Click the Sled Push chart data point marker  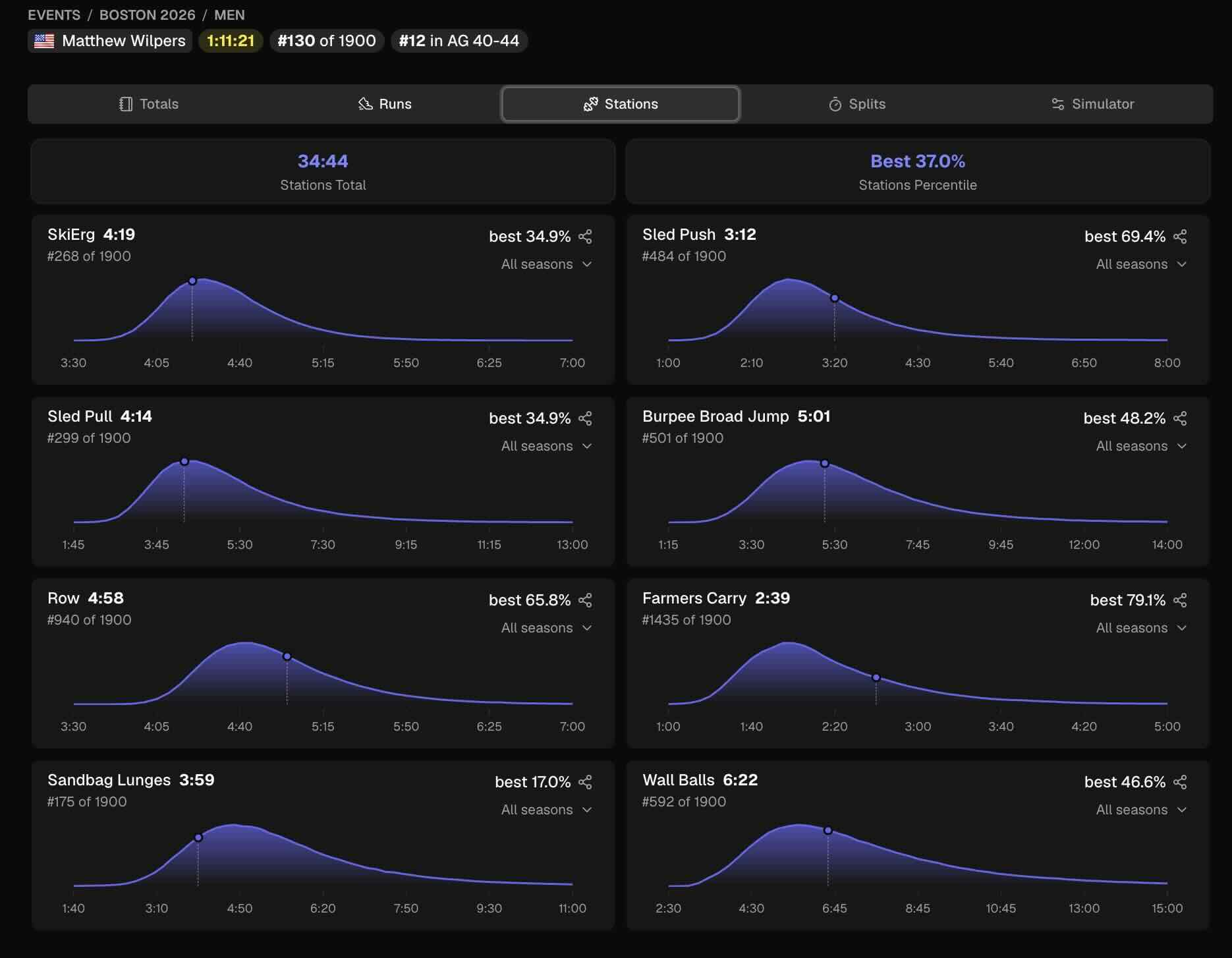[835, 298]
